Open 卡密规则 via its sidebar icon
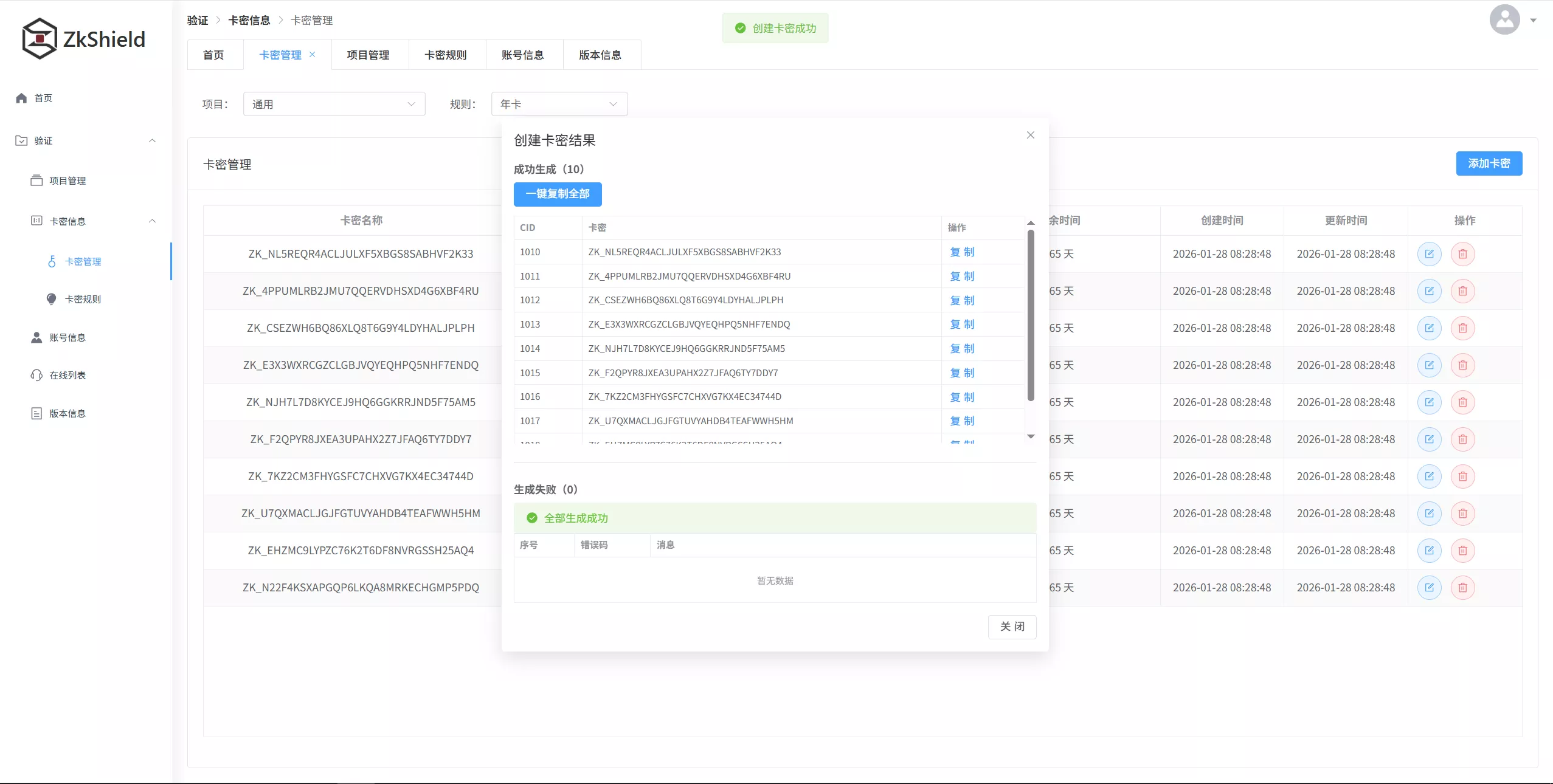The width and height of the screenshot is (1553, 784). tap(52, 299)
